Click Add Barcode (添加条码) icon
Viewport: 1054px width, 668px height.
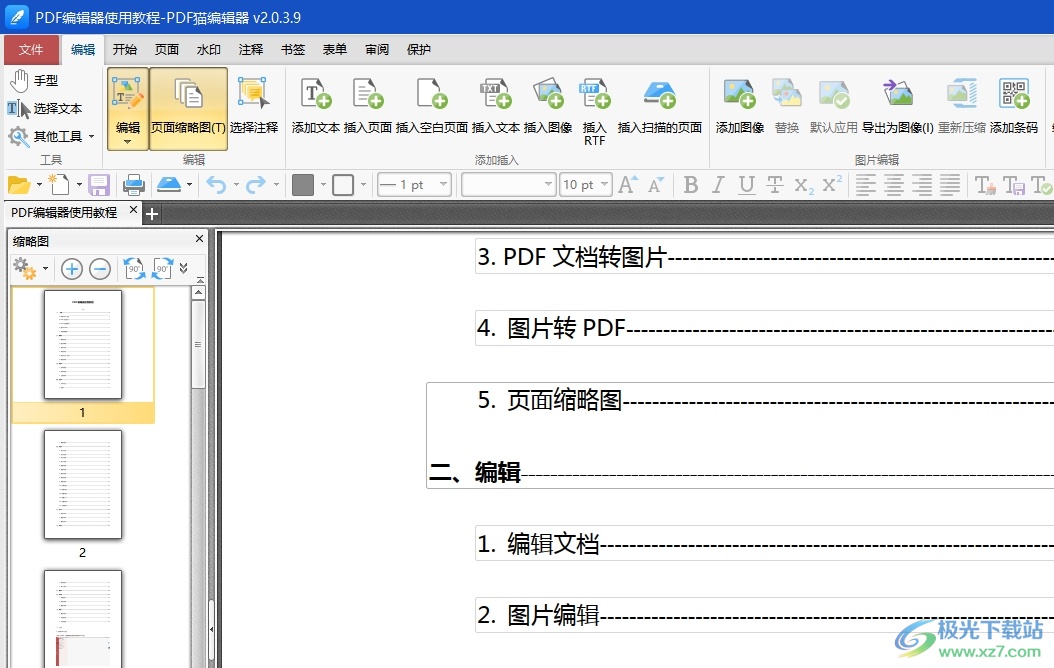(1014, 108)
